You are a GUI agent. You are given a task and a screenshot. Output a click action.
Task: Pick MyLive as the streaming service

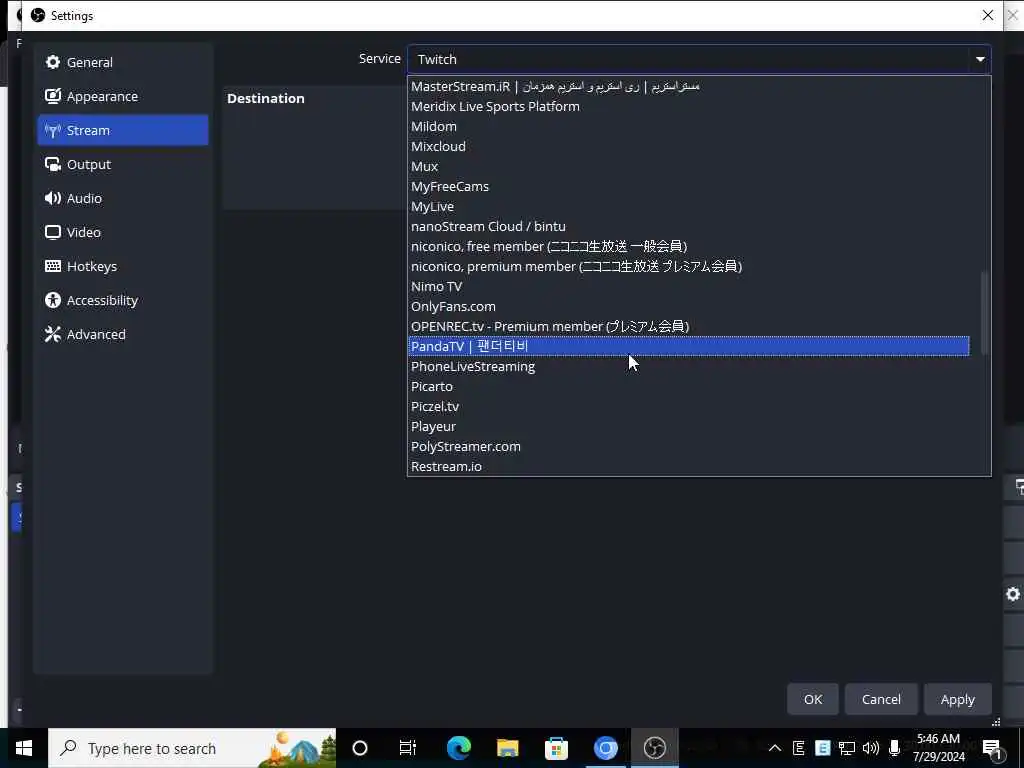[x=689, y=206]
